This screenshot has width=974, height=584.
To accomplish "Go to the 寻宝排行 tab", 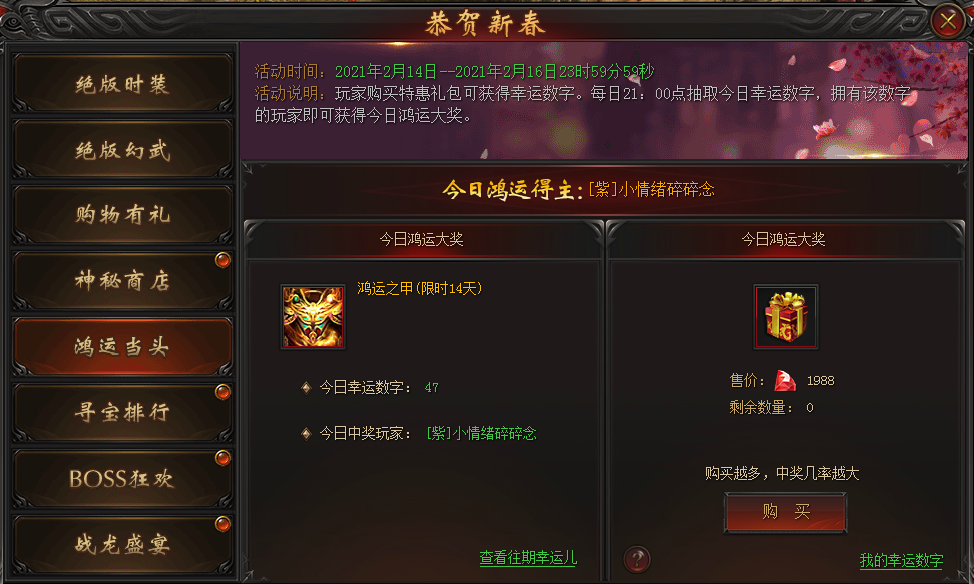I will [122, 413].
